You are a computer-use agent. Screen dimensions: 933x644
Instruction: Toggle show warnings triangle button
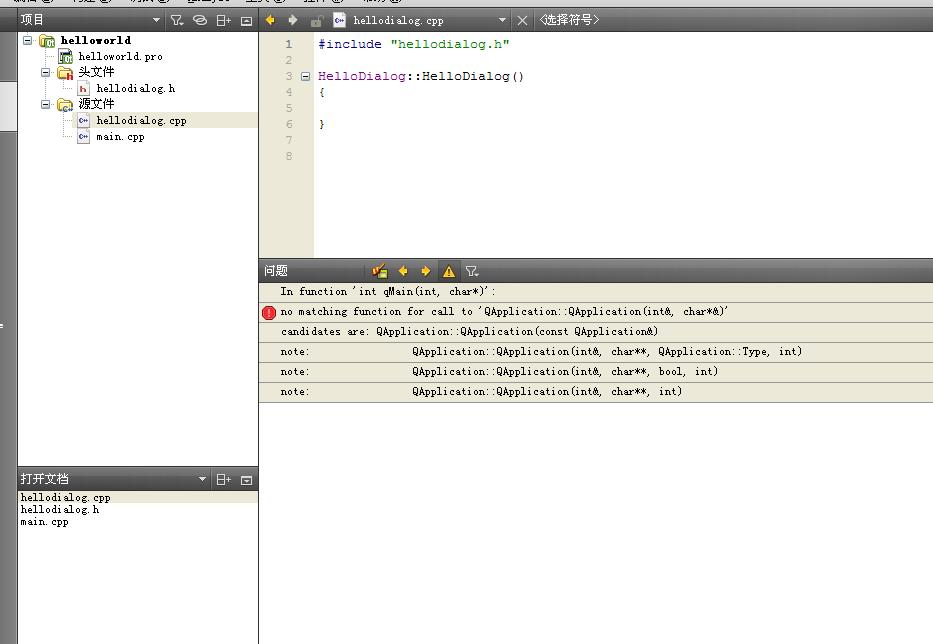pos(449,271)
